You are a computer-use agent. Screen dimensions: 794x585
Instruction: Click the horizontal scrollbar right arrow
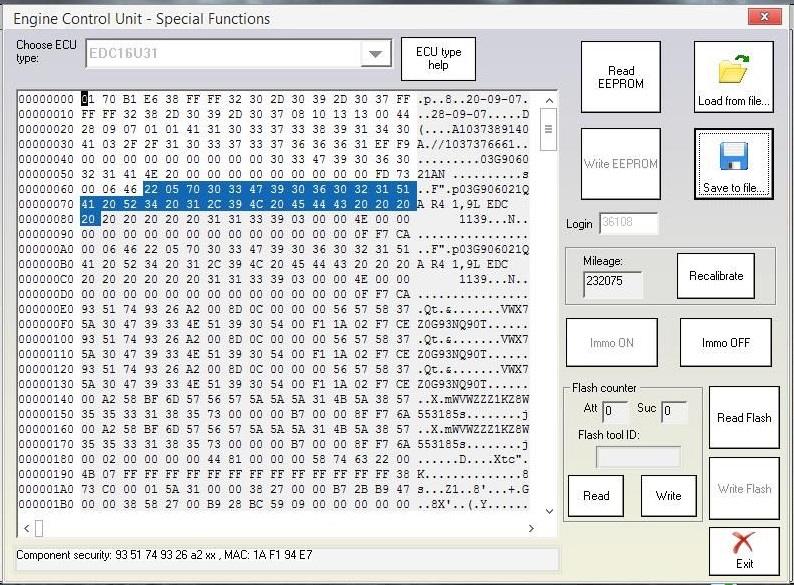(531, 527)
